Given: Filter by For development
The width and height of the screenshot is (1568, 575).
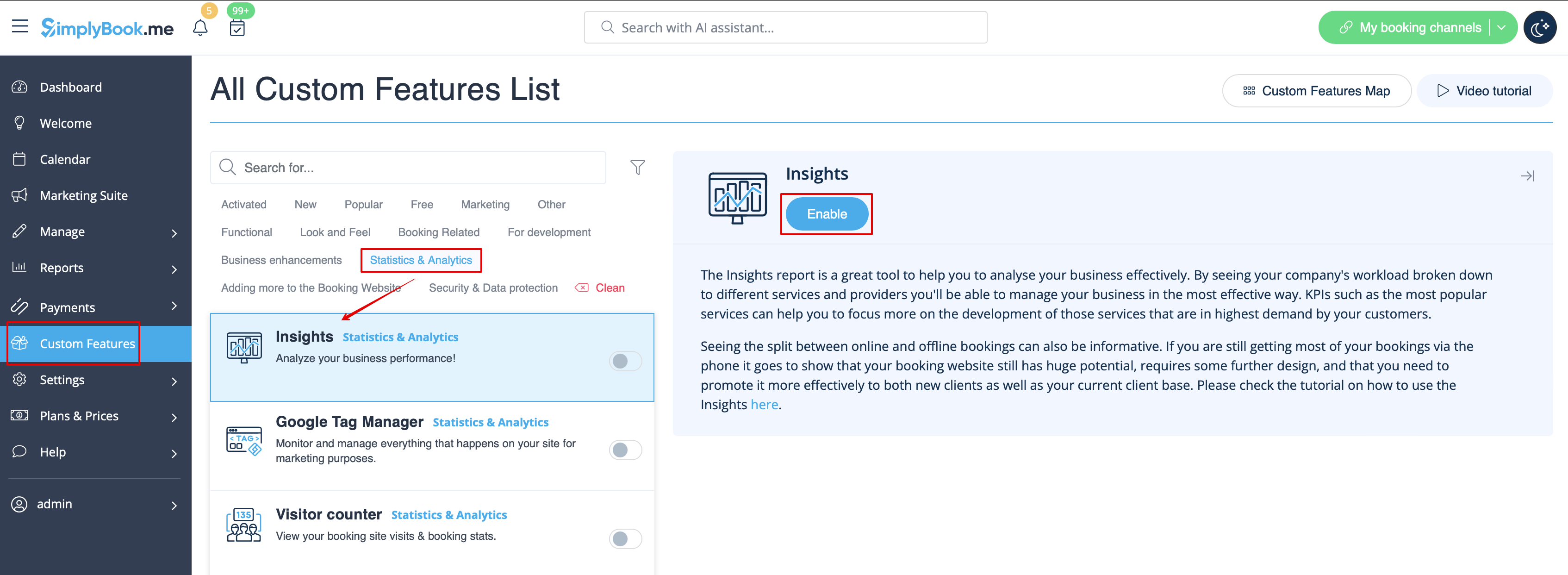Looking at the screenshot, I should point(549,232).
